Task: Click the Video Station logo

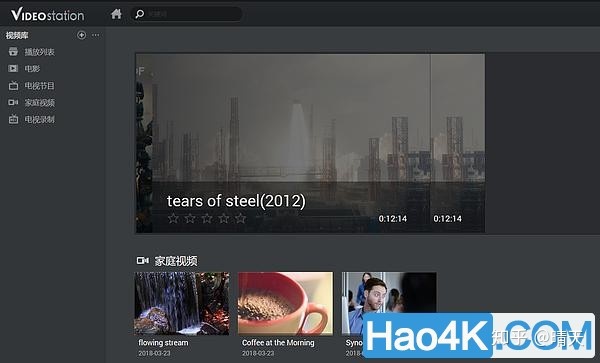Action: click(47, 15)
